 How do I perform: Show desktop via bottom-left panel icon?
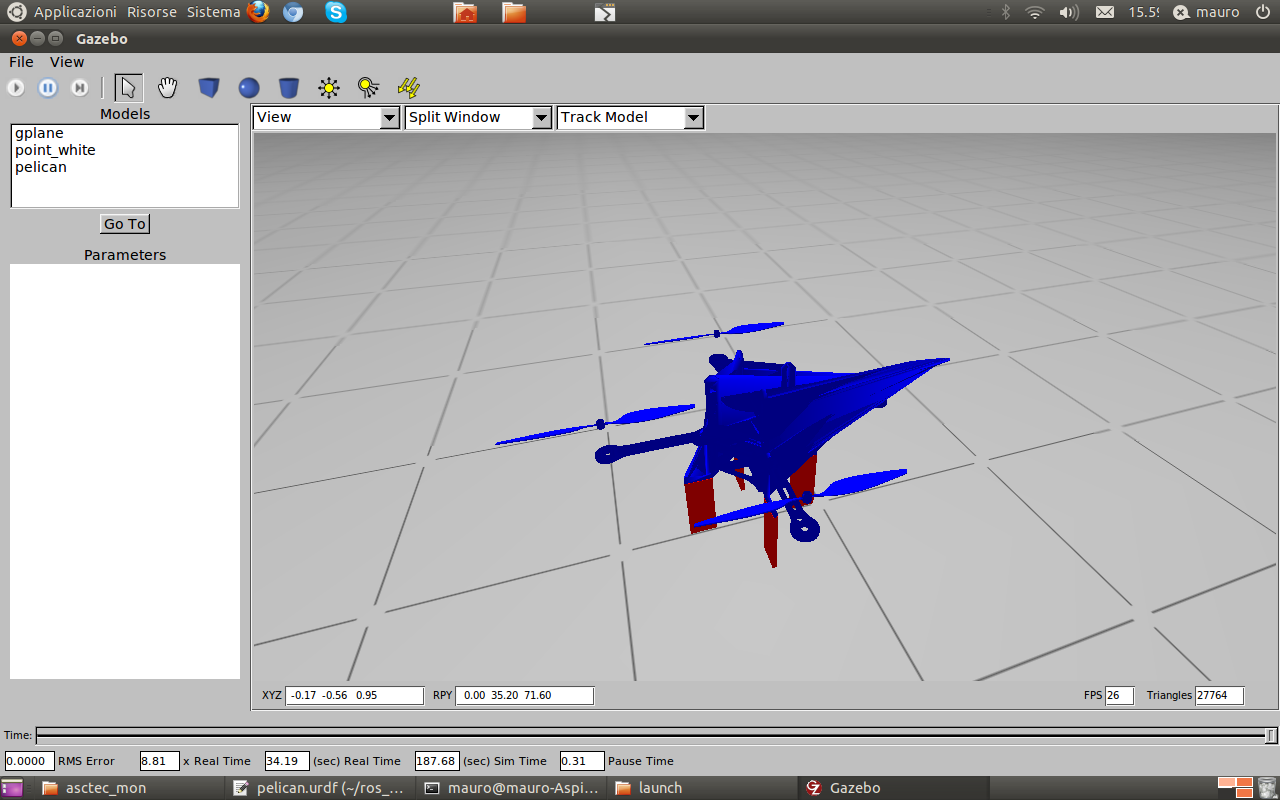[12, 788]
